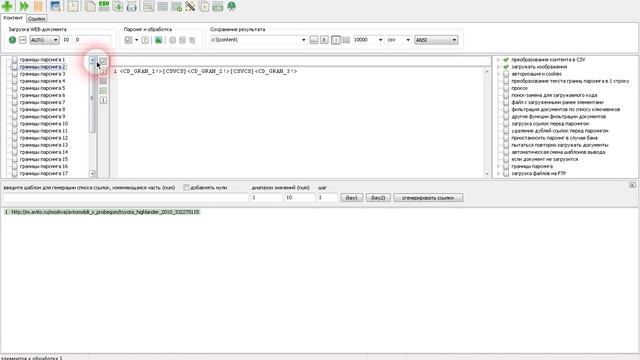Click the green download arrow toolbar icon
The width and height of the screenshot is (640, 360).
click(118, 6)
